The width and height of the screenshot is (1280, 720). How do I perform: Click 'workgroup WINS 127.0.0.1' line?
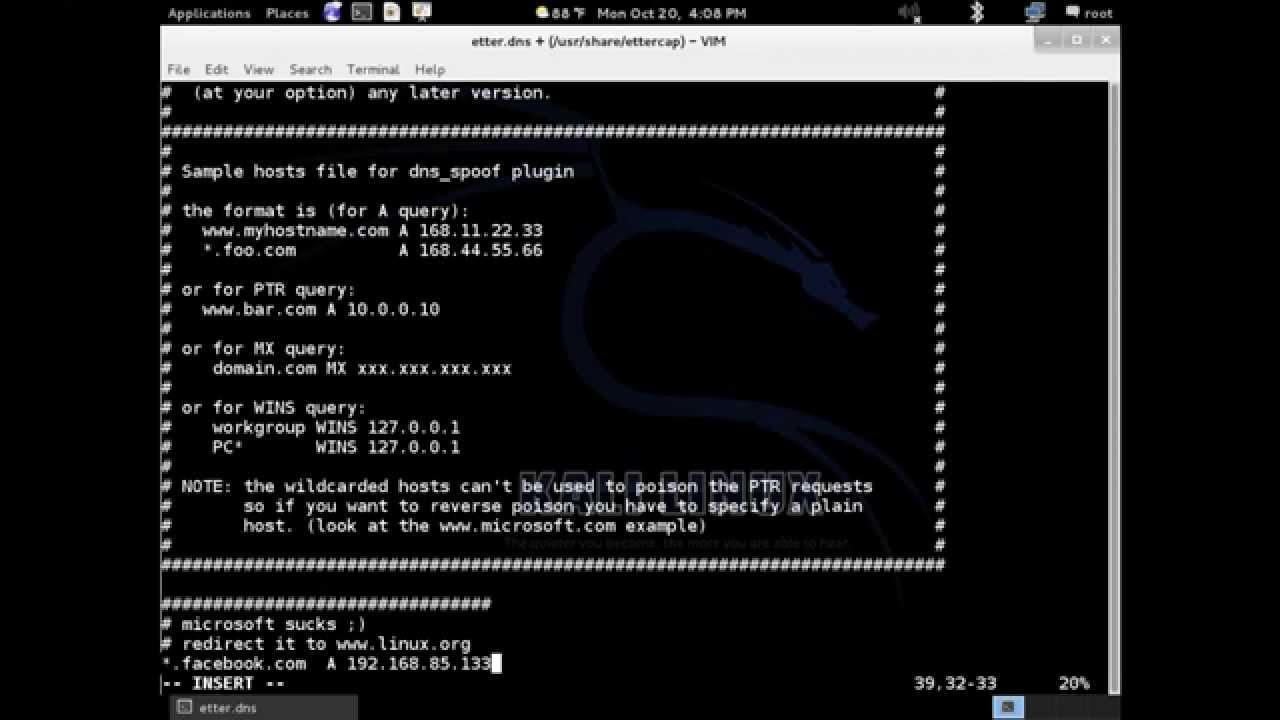tap(336, 427)
